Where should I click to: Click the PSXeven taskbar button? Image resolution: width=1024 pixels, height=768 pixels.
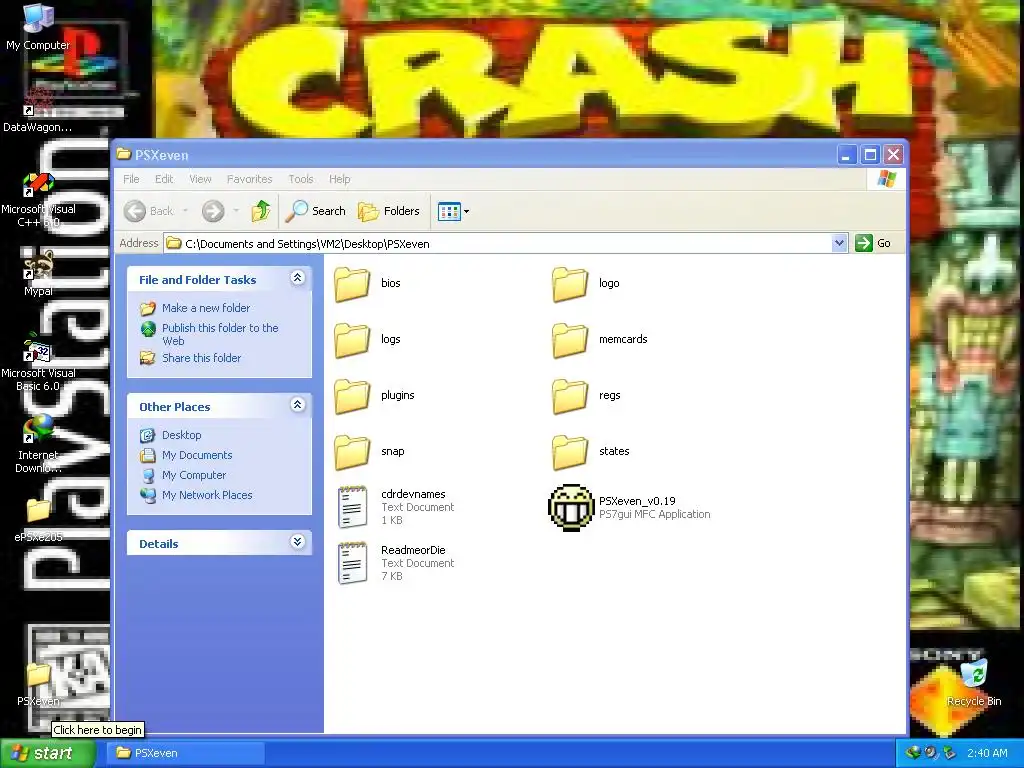coord(187,753)
